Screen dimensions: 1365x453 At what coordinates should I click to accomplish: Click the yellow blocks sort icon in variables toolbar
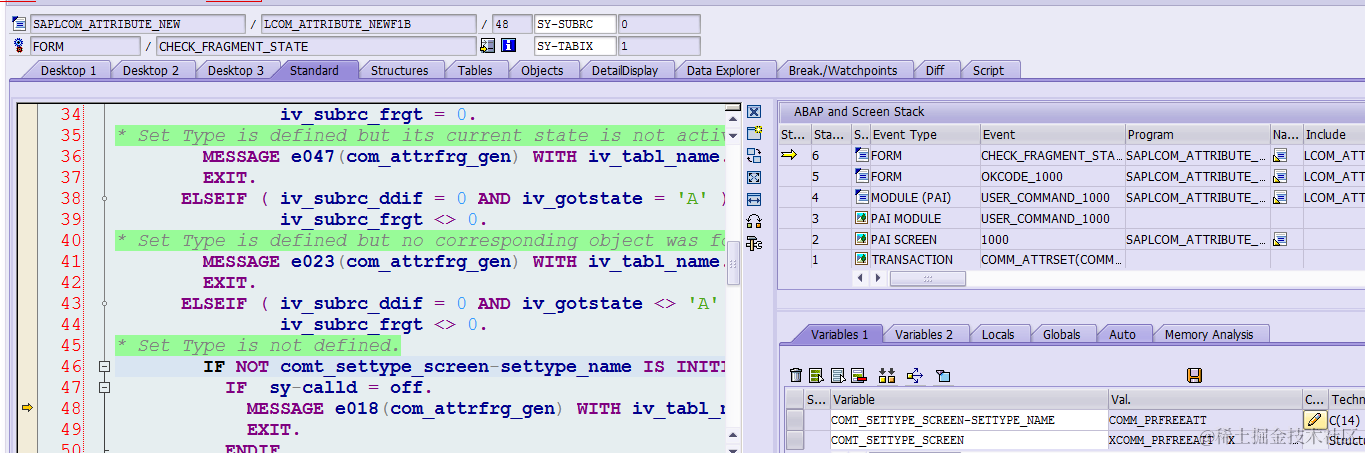click(887, 375)
